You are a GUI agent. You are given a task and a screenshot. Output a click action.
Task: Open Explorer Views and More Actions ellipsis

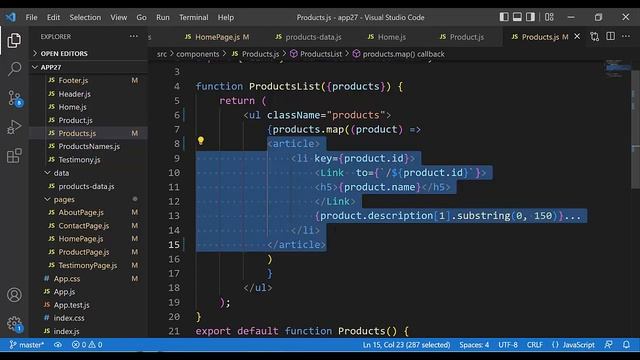[x=133, y=36]
